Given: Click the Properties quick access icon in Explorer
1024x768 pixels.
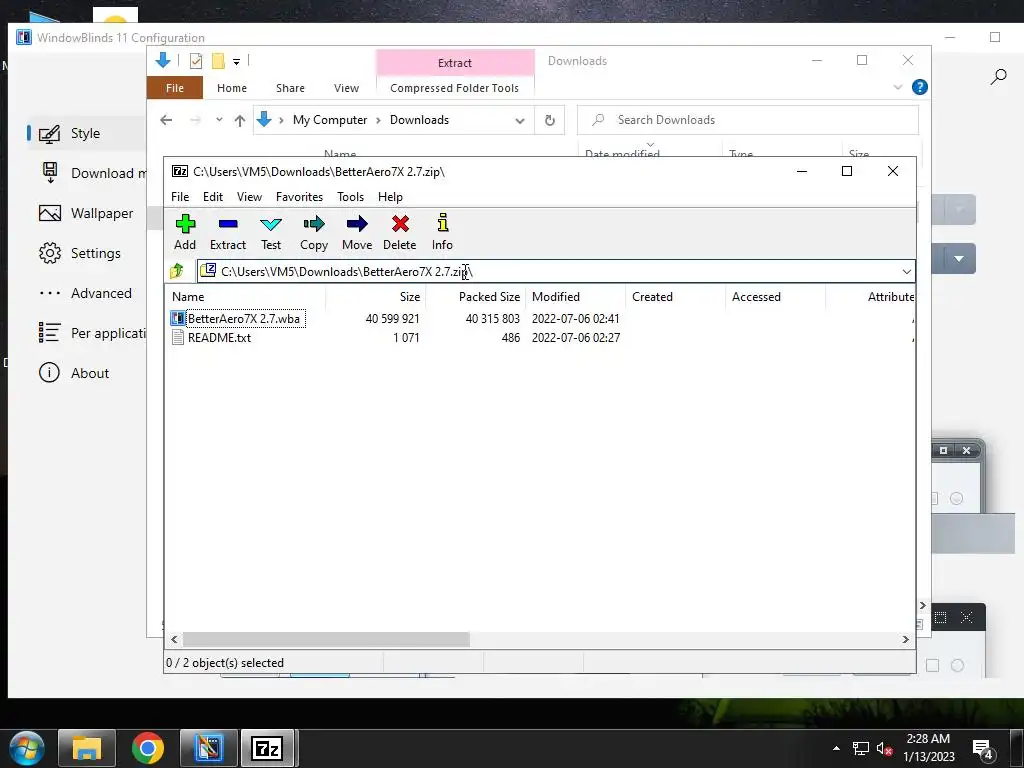Looking at the screenshot, I should [x=195, y=61].
